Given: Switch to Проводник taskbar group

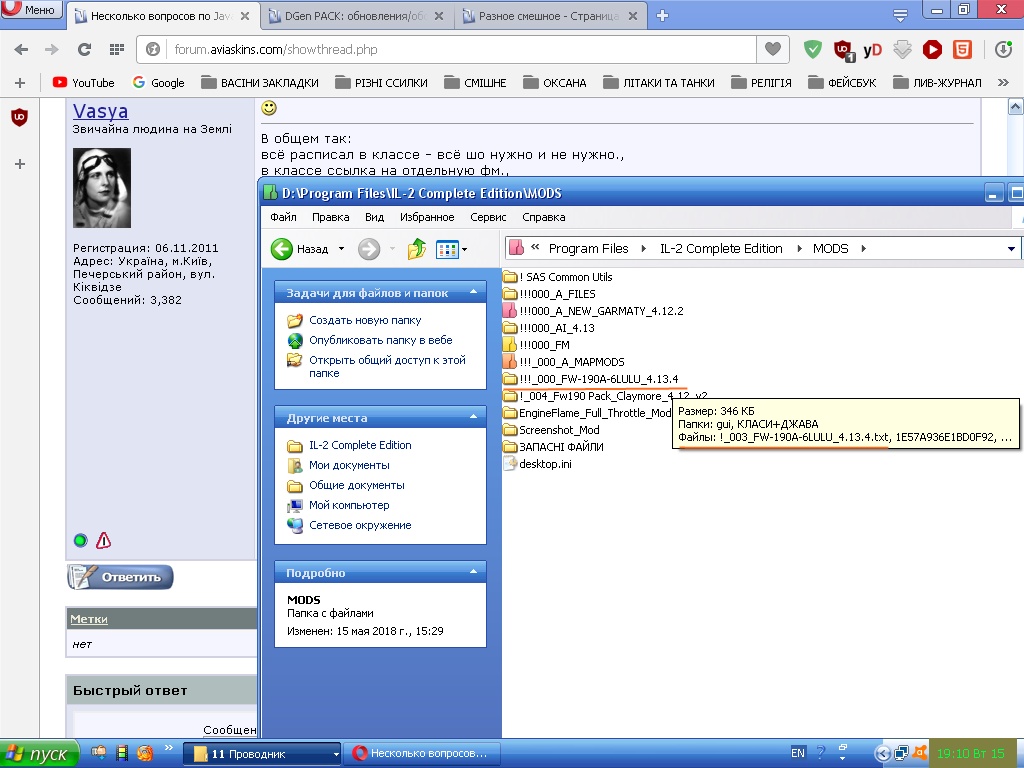Looking at the screenshot, I should (262, 754).
